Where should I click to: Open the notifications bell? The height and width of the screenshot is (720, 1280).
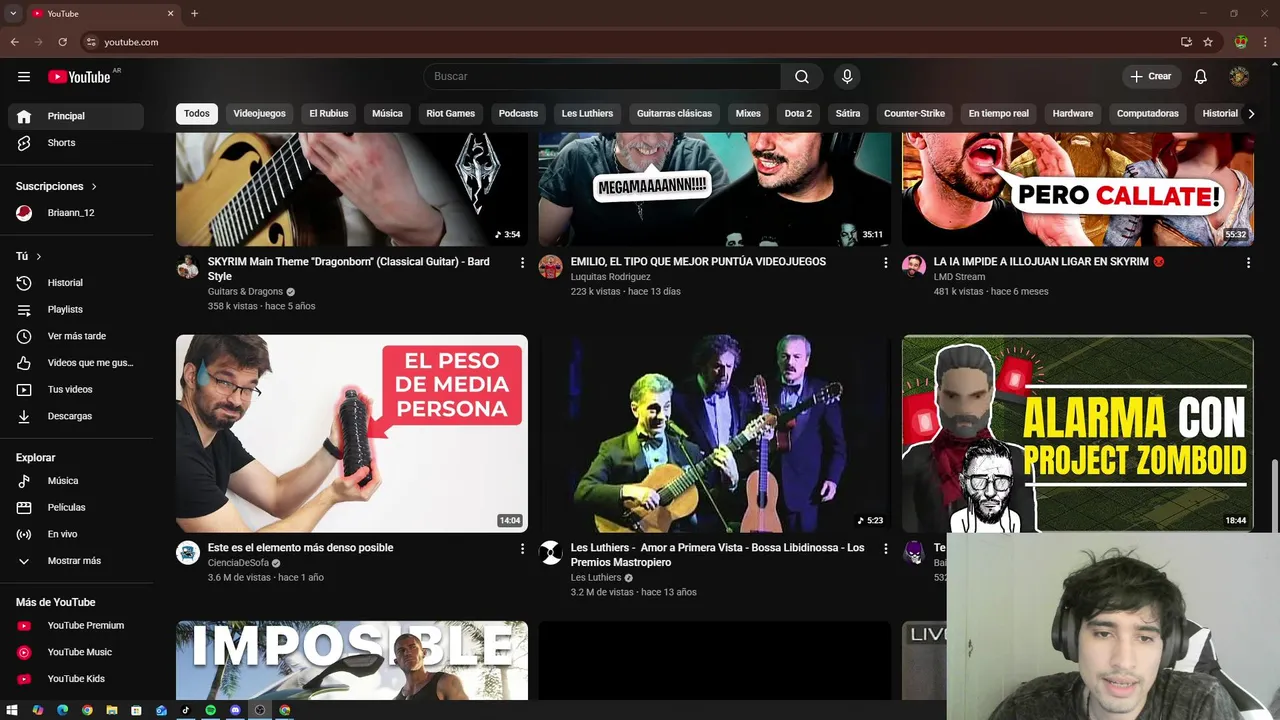[x=1201, y=77]
